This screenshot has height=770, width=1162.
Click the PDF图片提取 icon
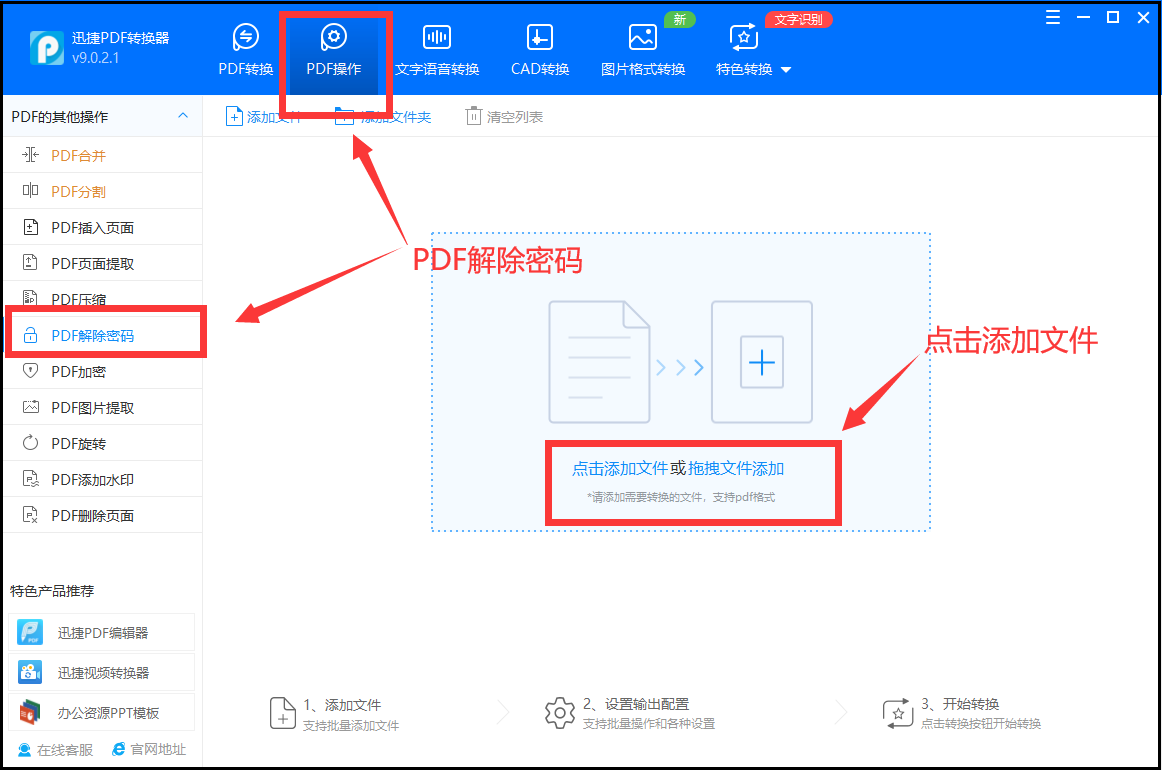coord(30,407)
